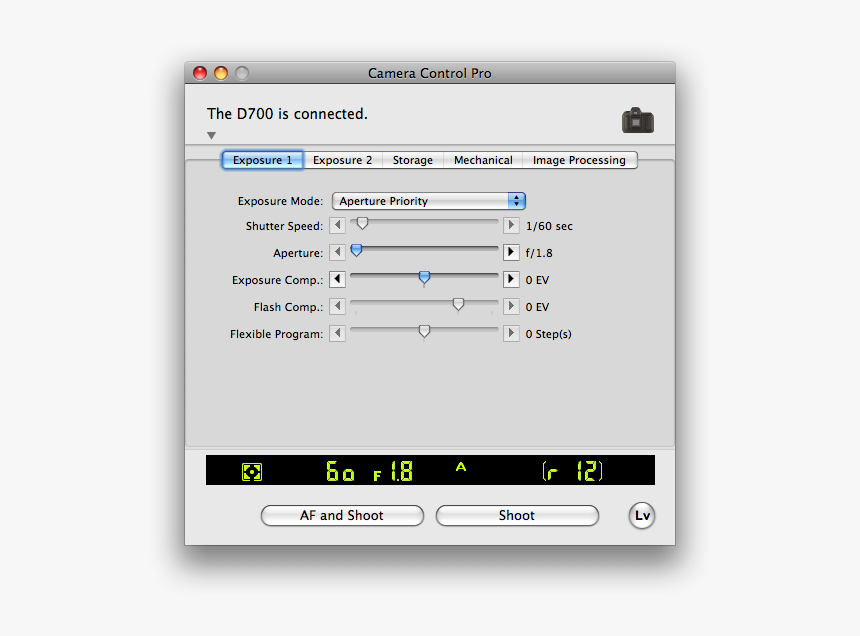Decrease Flexible Program with left arrow
Screen dimensions: 860x636
pyautogui.click(x=337, y=333)
